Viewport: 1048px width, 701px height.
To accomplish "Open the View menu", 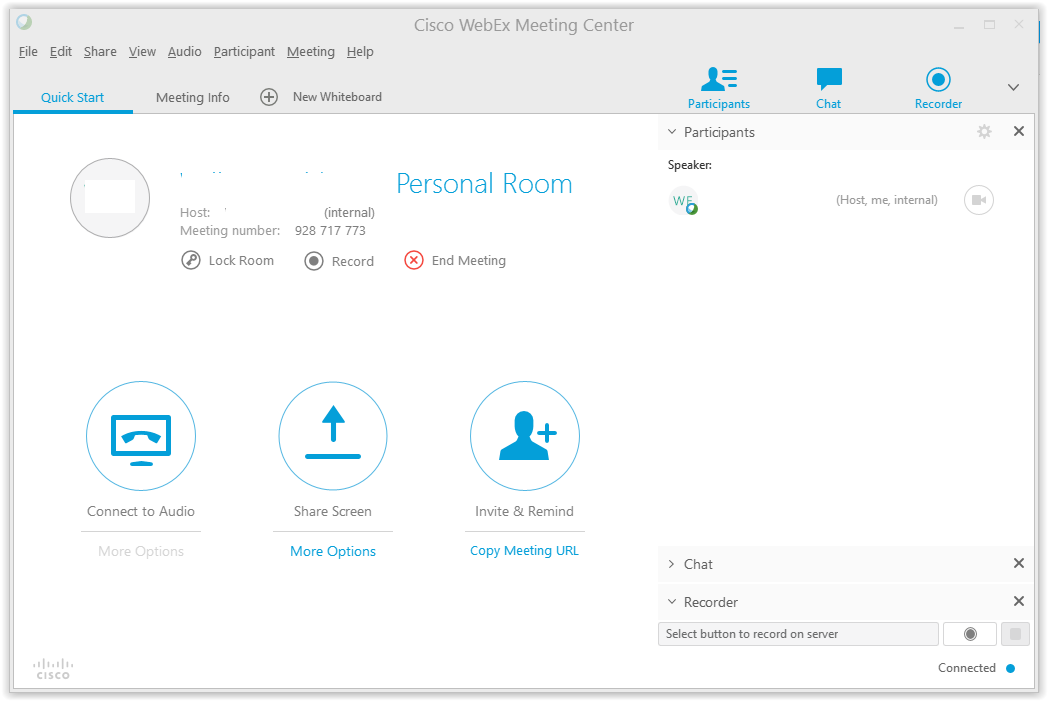I will (142, 51).
